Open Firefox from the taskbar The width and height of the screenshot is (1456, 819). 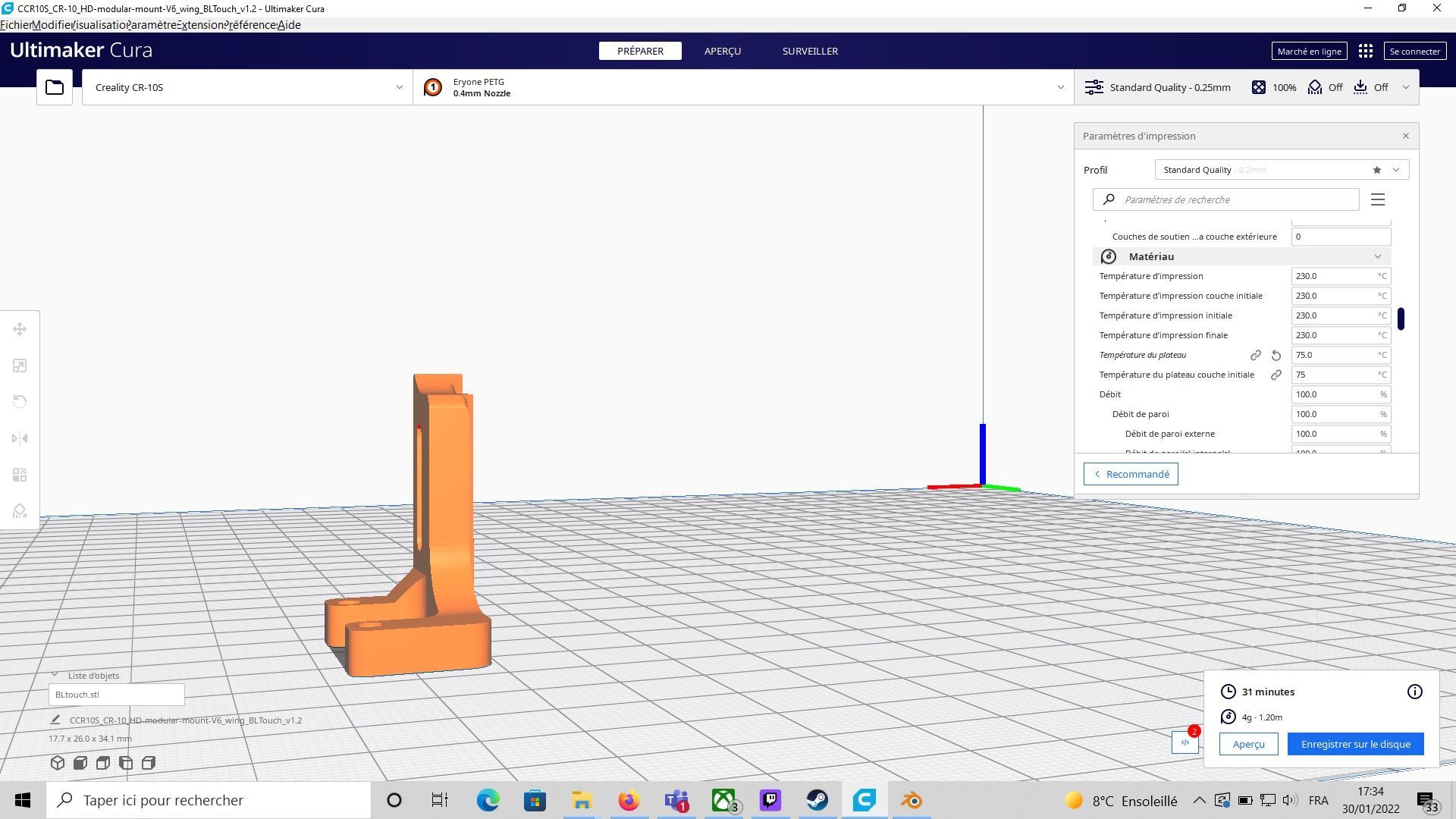point(629,800)
